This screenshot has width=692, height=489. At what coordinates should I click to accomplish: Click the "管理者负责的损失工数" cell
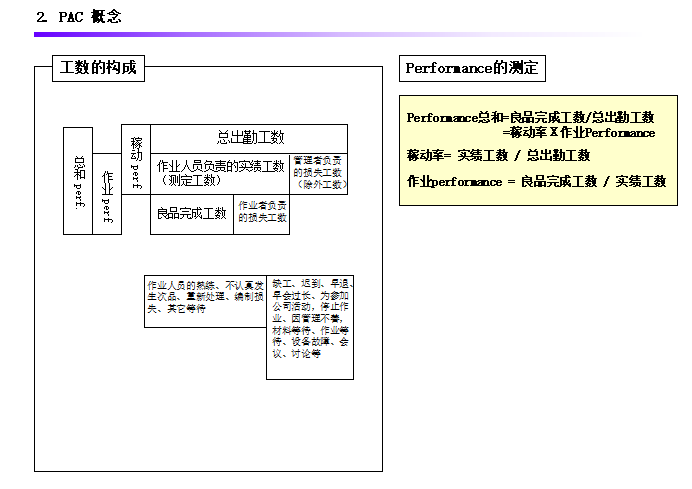319,172
